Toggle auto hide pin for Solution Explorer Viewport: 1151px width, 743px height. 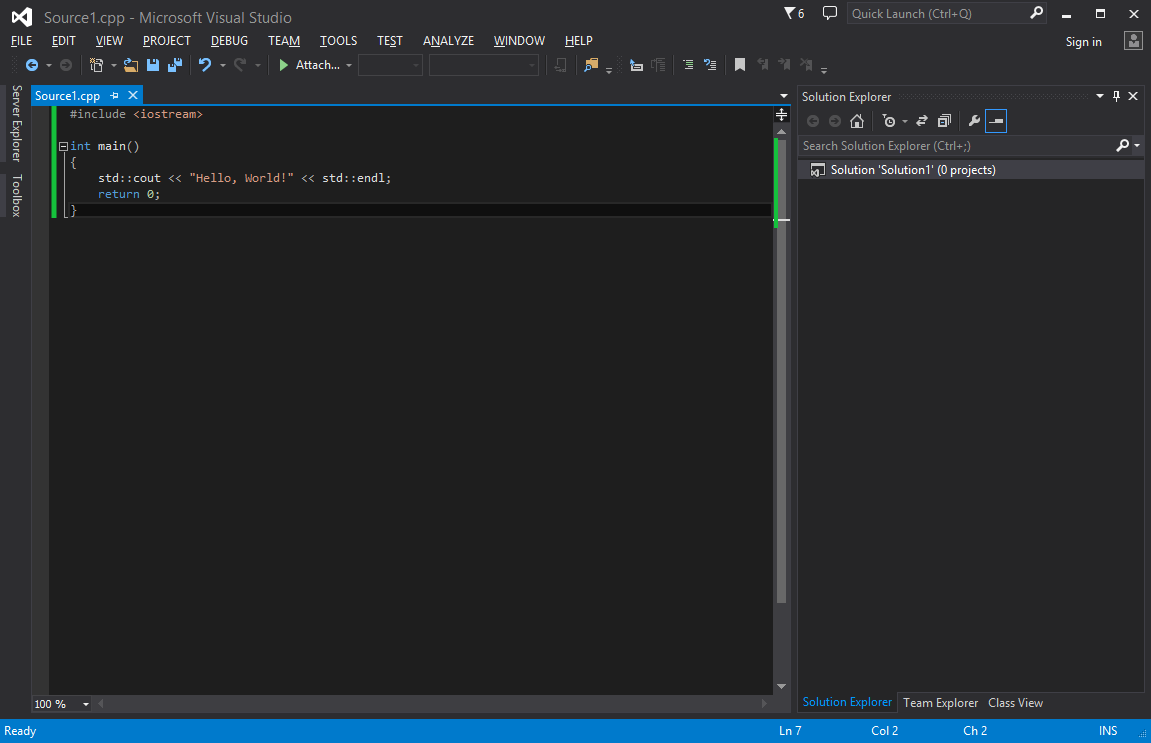1116,96
